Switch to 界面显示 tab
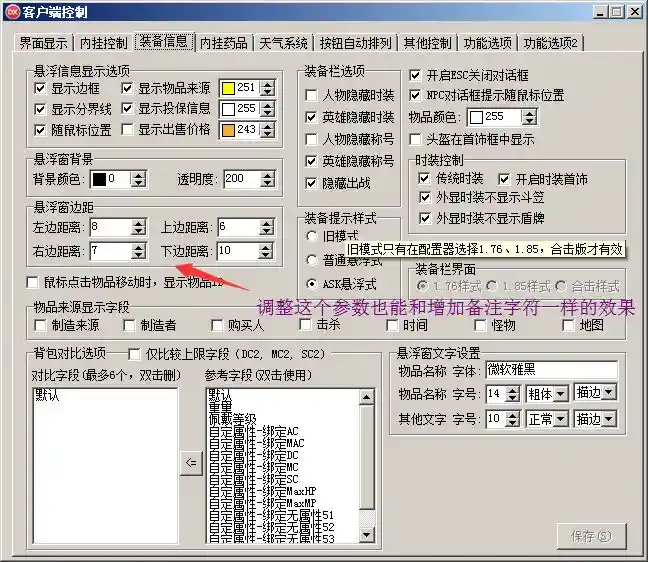This screenshot has width=648, height=562. tap(43, 43)
